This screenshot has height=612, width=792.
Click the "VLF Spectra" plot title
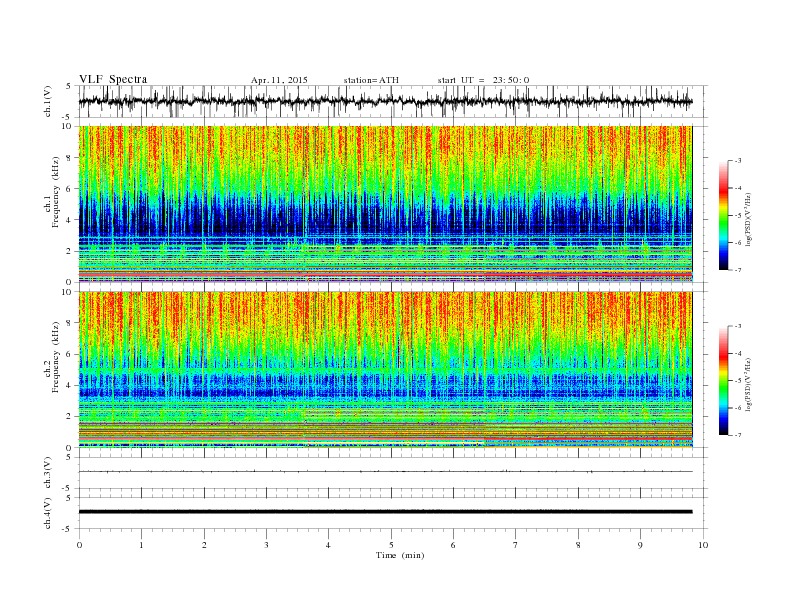[113, 79]
